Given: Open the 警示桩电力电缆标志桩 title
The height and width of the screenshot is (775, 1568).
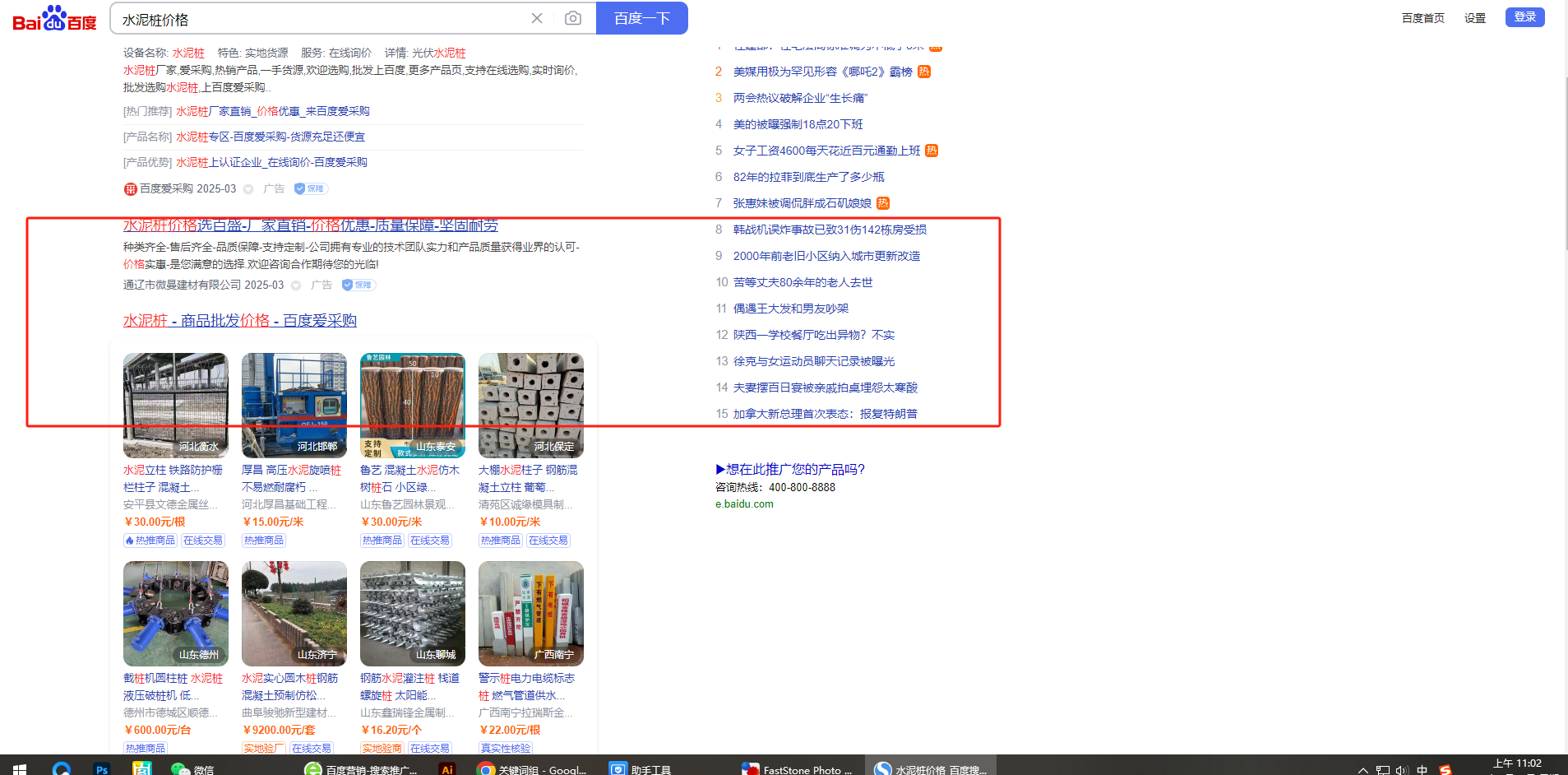Looking at the screenshot, I should [x=527, y=687].
